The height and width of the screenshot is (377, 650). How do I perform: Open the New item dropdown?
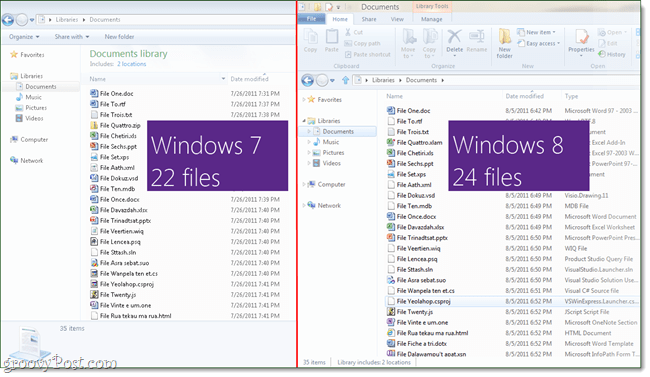536,32
